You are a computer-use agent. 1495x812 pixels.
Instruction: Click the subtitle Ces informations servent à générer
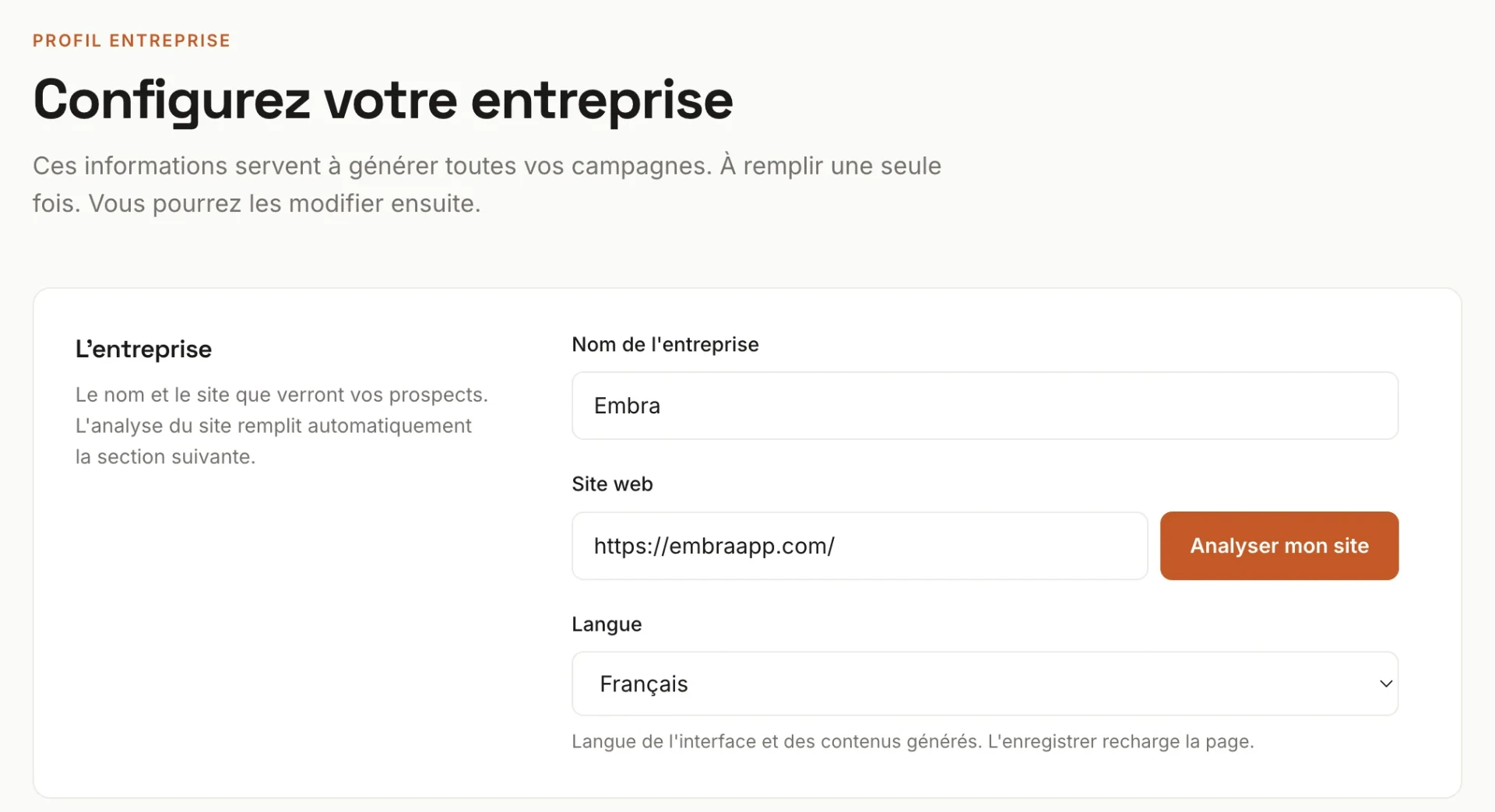point(487,185)
